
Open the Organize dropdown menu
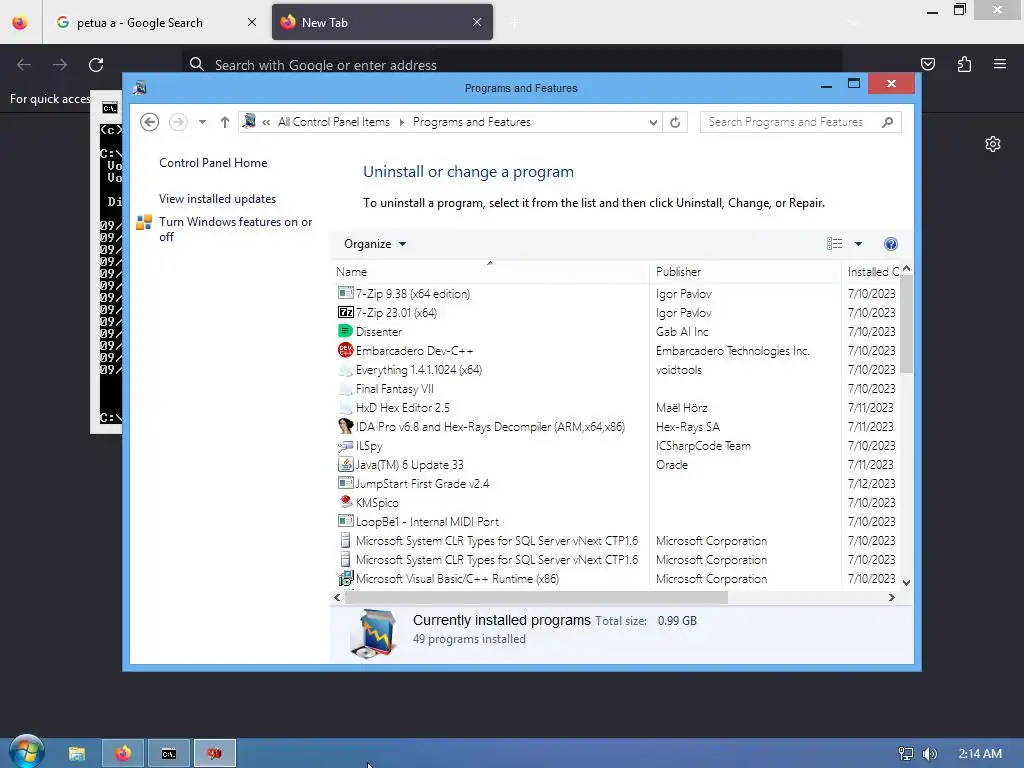(375, 244)
